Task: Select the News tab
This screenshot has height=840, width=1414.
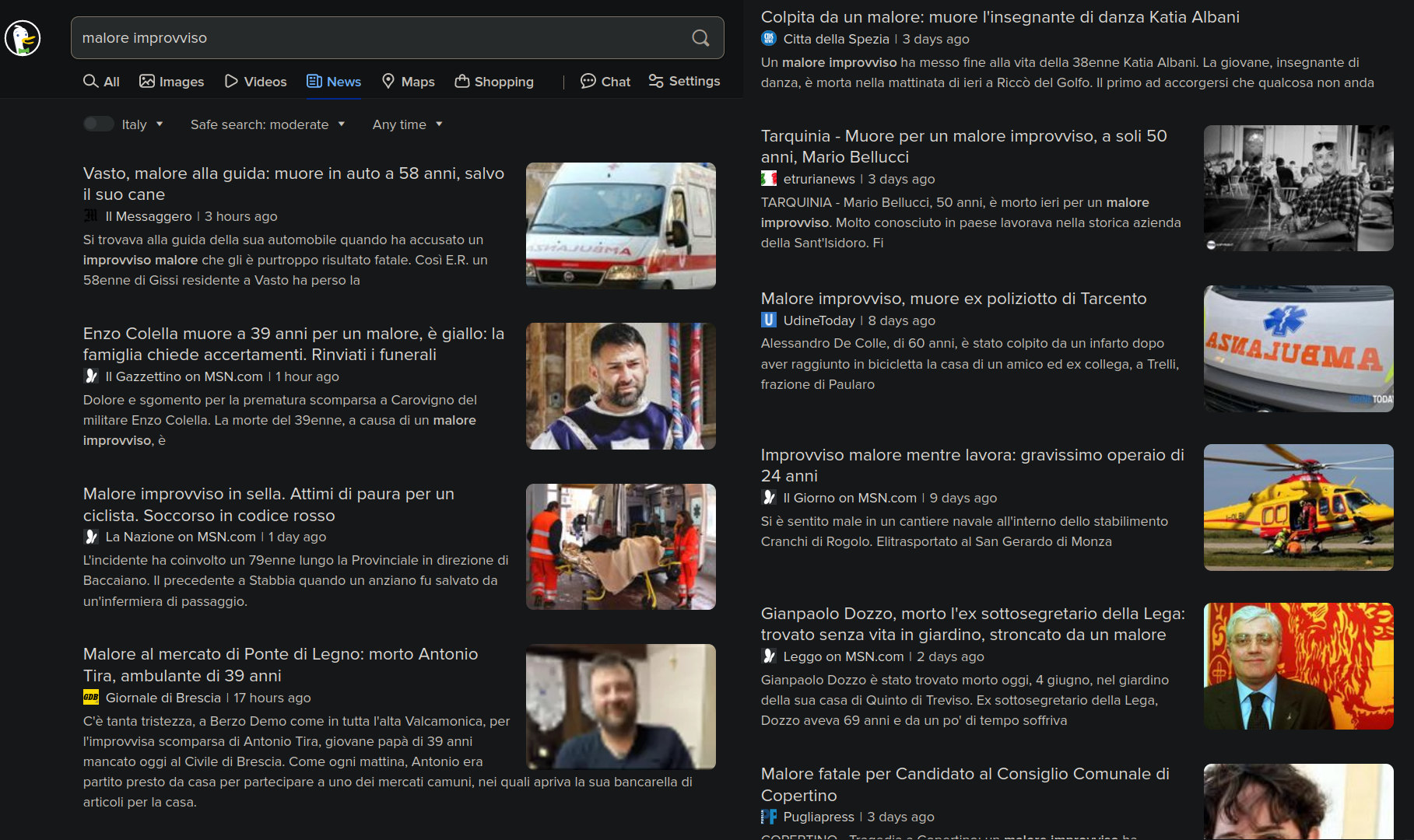Action: click(334, 82)
